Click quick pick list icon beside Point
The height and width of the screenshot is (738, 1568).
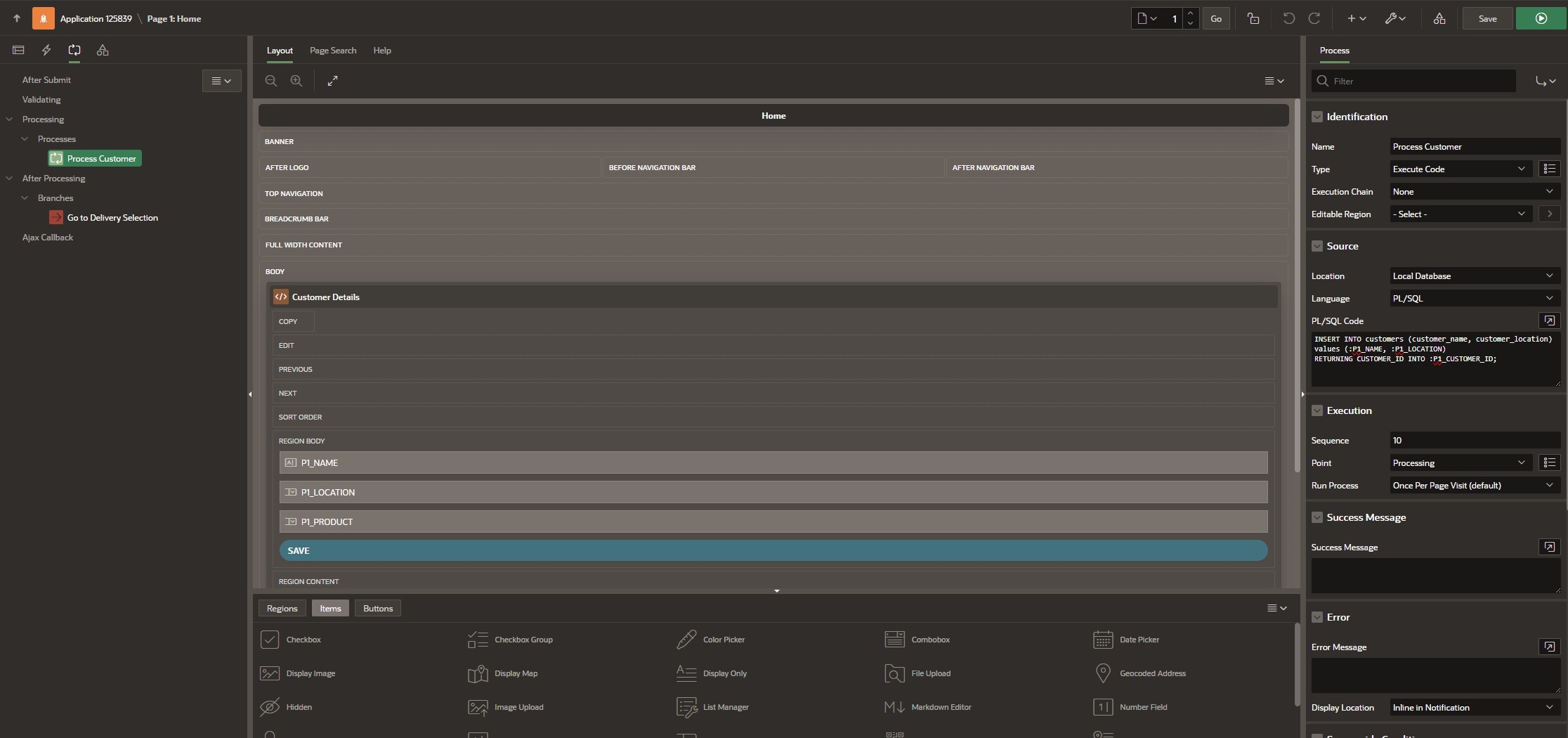pos(1549,462)
